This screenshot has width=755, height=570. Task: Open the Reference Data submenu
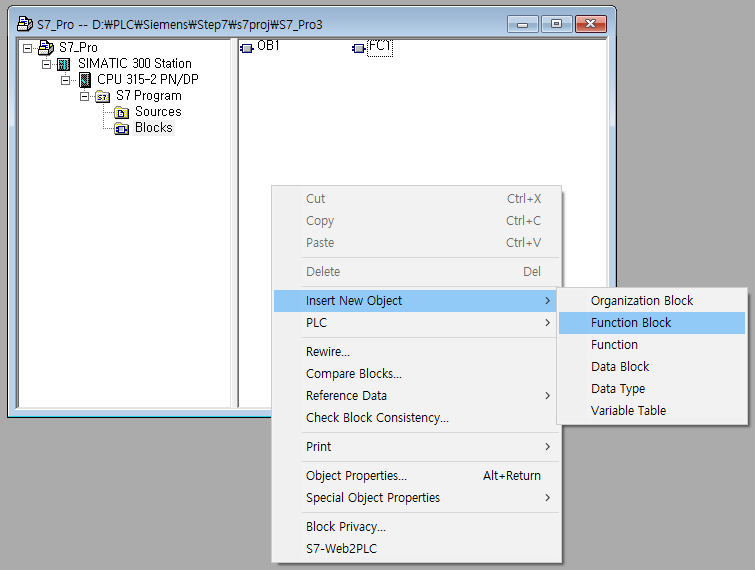point(415,396)
